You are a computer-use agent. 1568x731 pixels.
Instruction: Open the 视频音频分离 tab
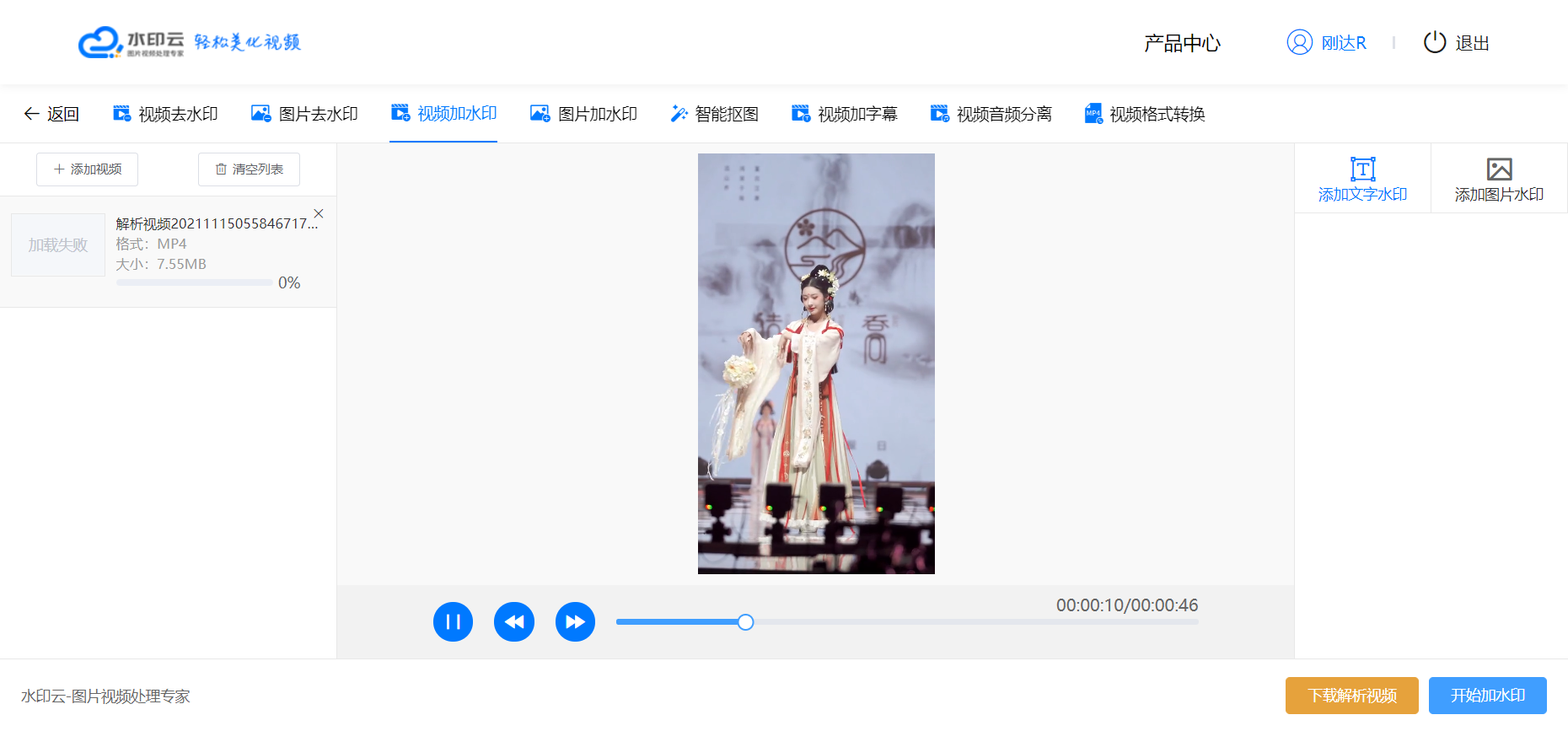tap(1004, 114)
